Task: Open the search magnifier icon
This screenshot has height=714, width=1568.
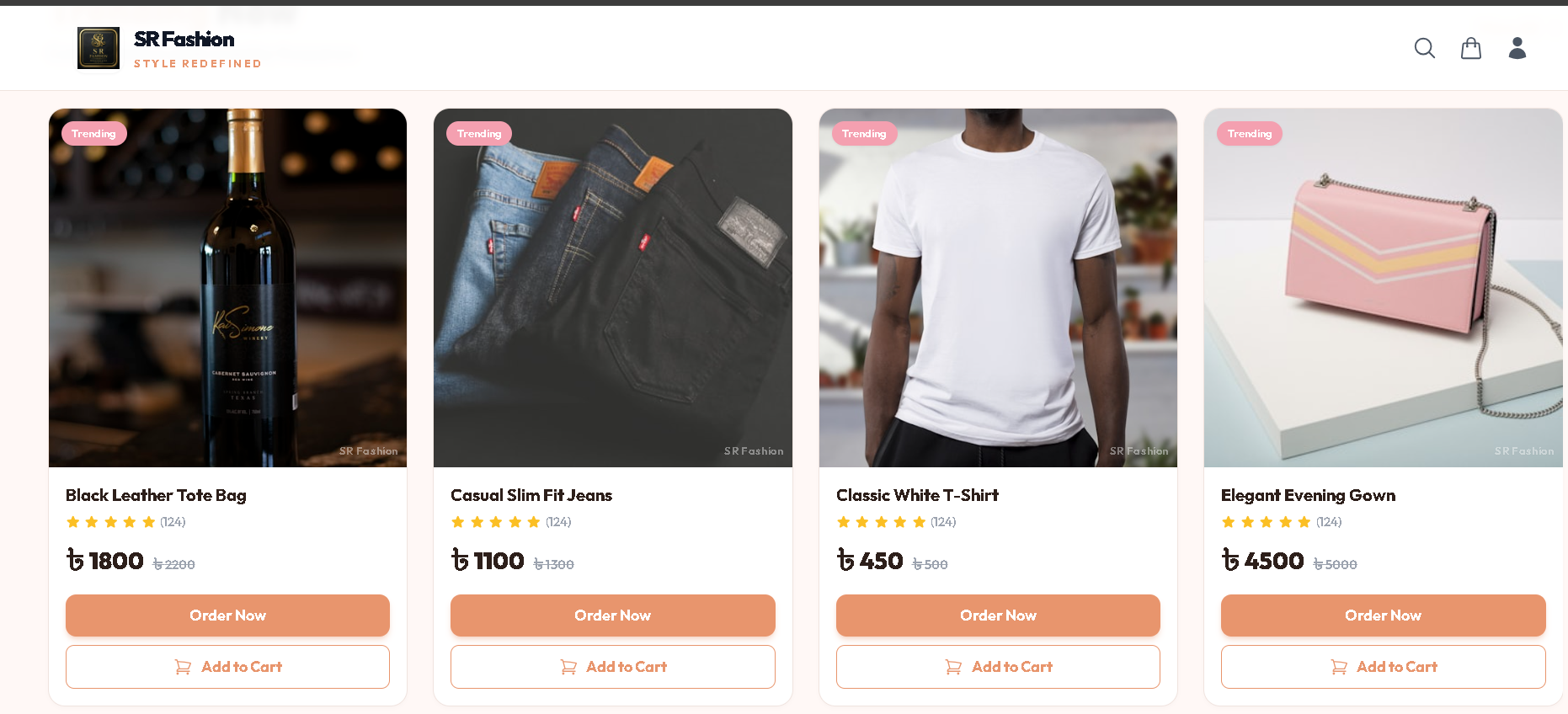Action: pyautogui.click(x=1424, y=48)
